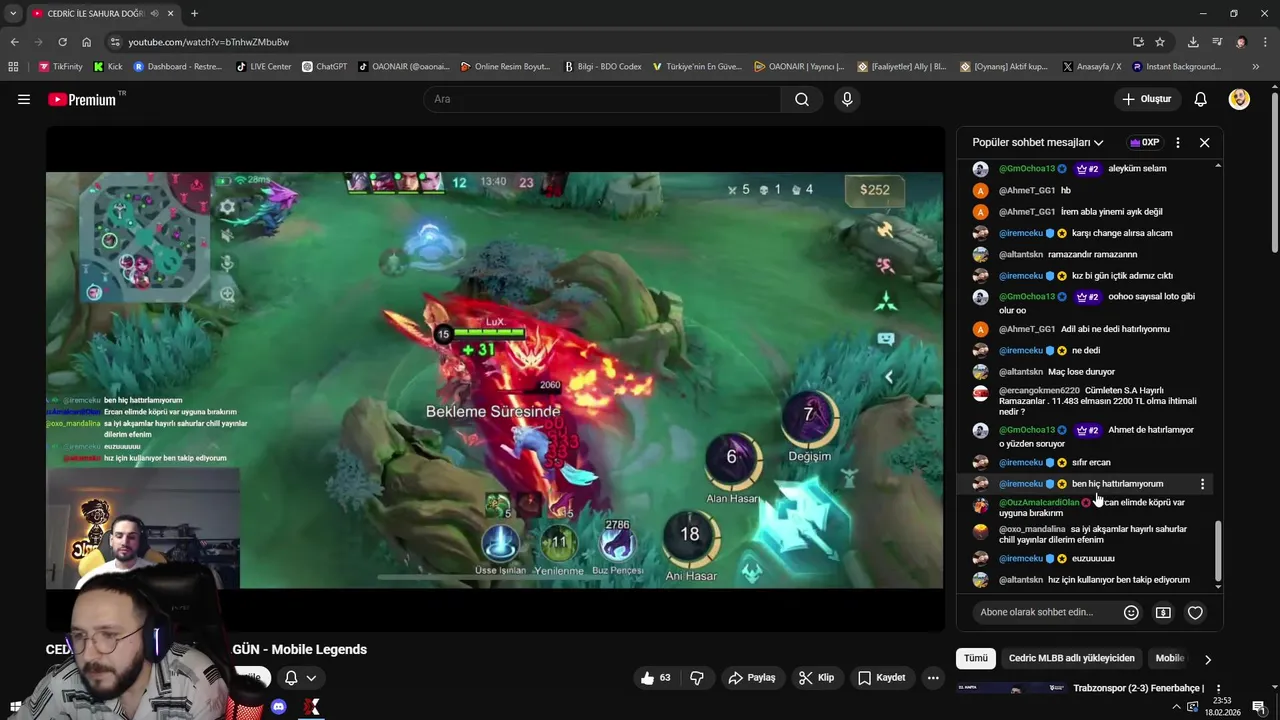
Task: Open the browser home page
Action: 86,42
